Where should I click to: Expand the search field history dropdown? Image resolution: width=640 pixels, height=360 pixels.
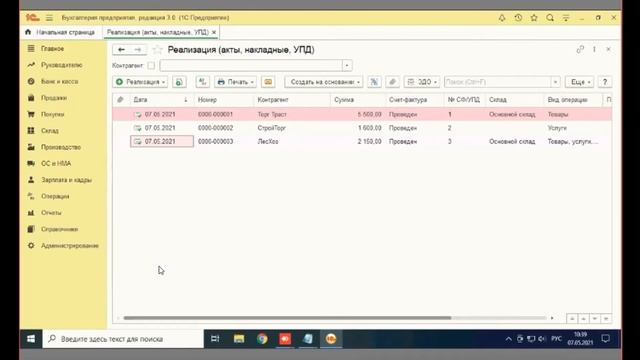555,82
